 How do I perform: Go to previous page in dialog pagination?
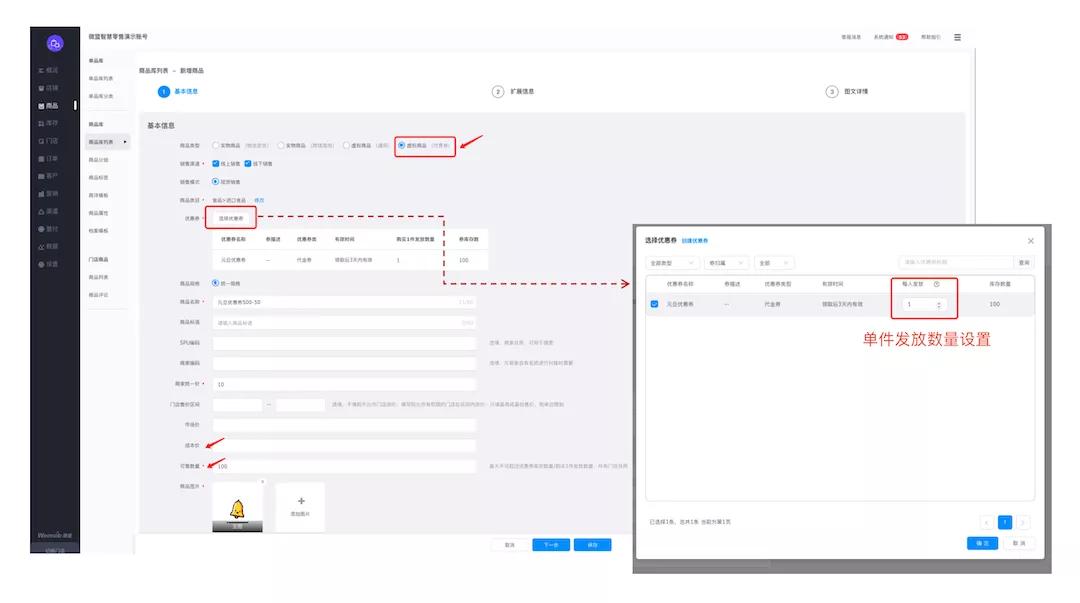987,522
